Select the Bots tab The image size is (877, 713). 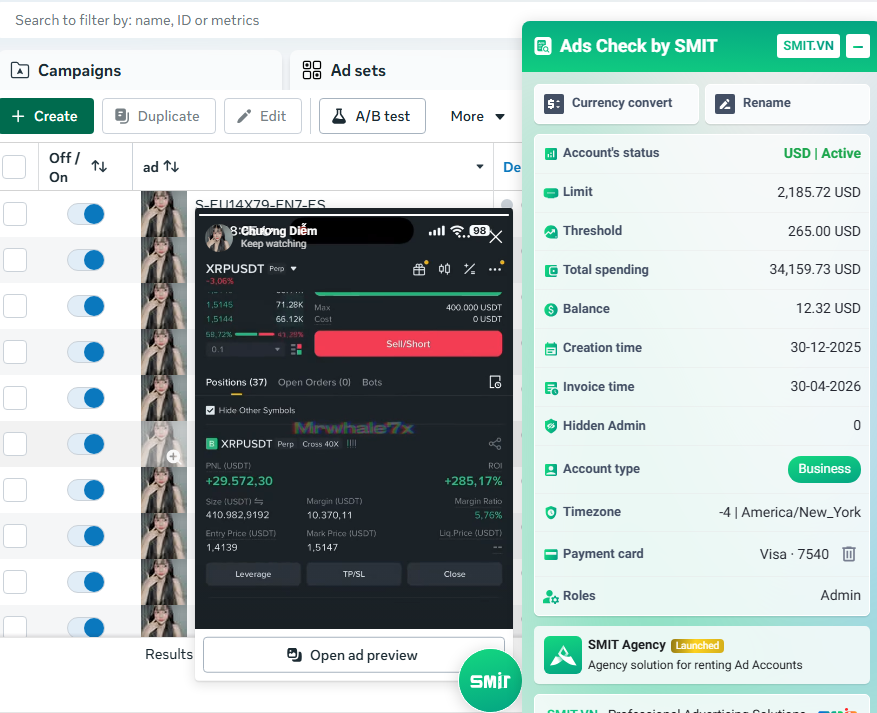[372, 383]
